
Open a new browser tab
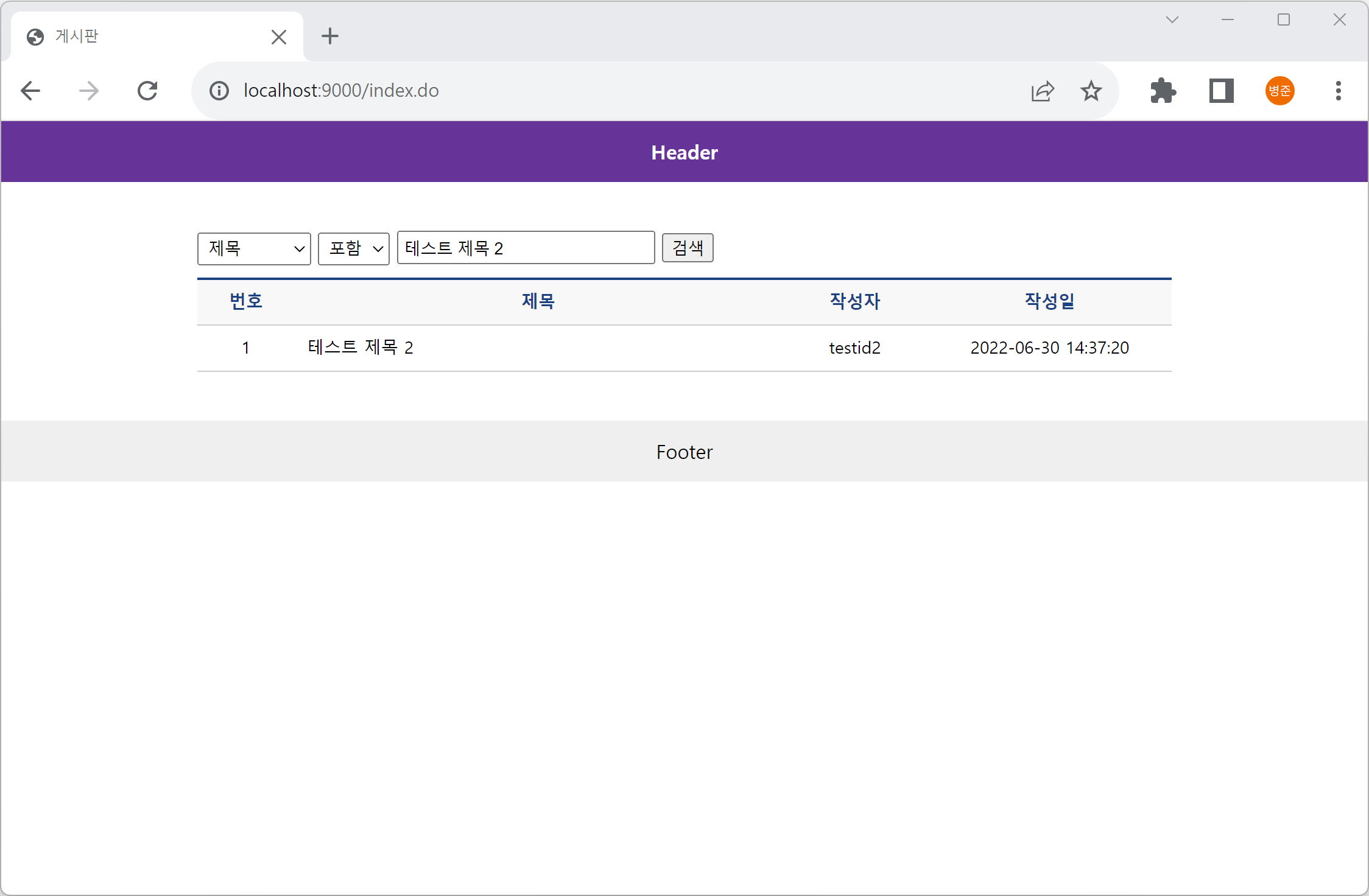[x=329, y=37]
